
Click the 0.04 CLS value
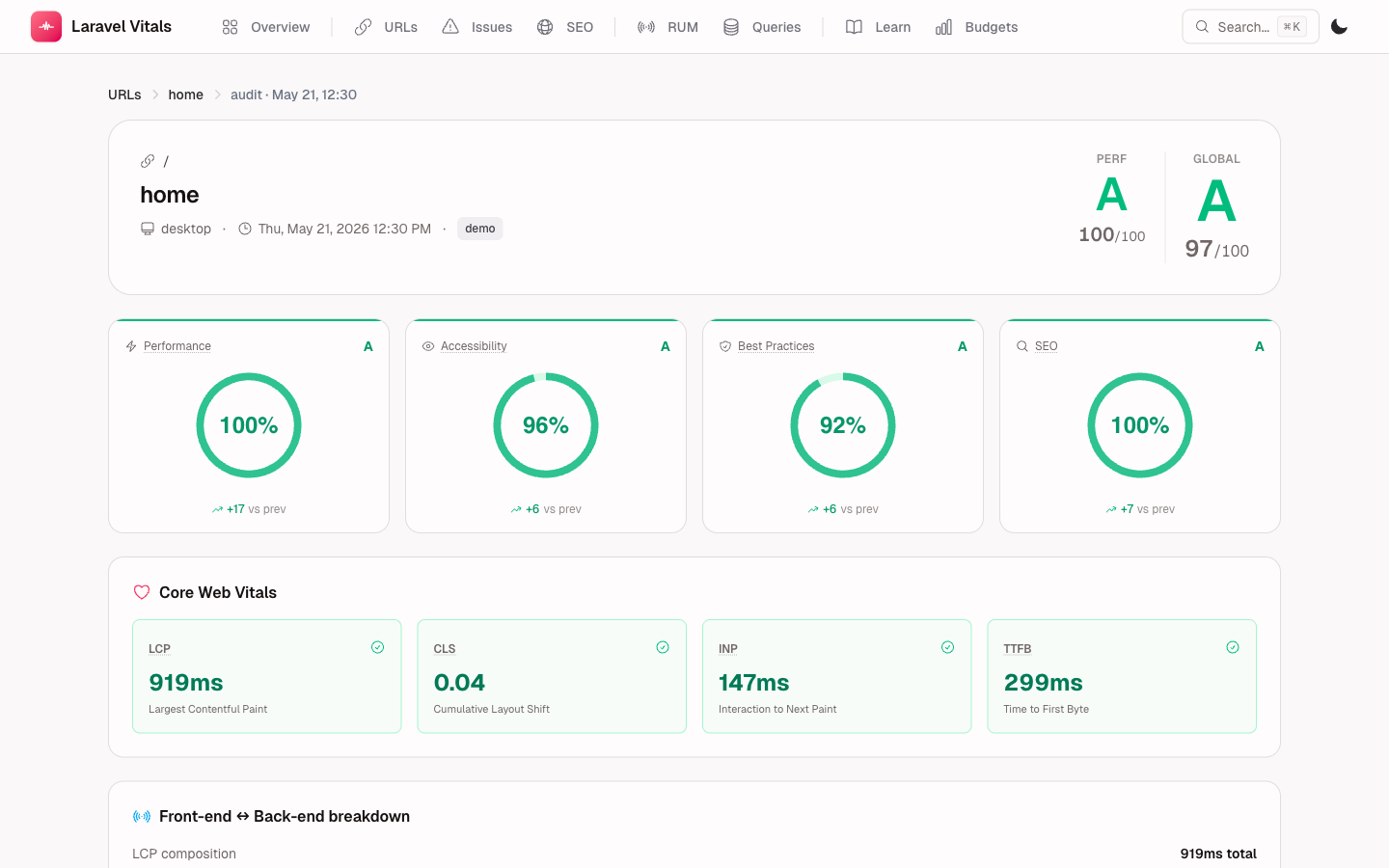(459, 683)
